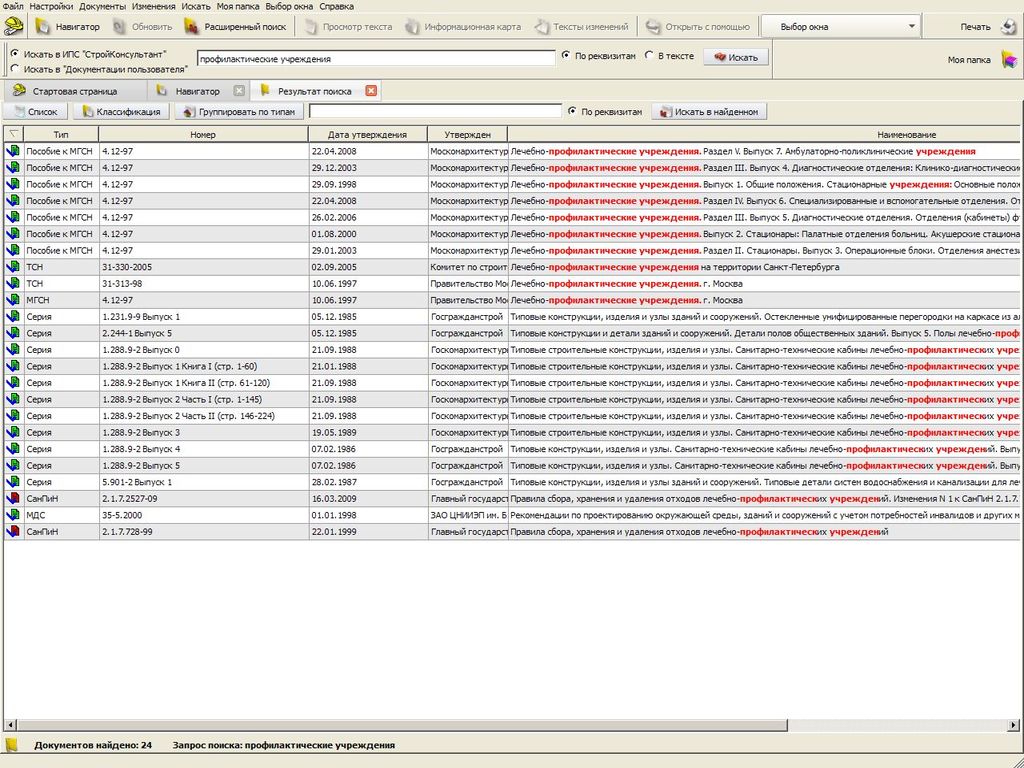Open the Настройки menu
This screenshot has height=768, width=1024.
coord(52,7)
